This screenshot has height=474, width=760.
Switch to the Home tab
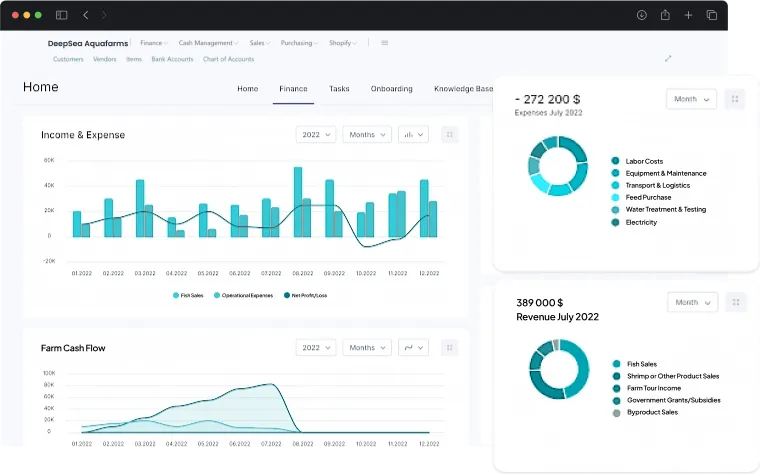coord(248,89)
